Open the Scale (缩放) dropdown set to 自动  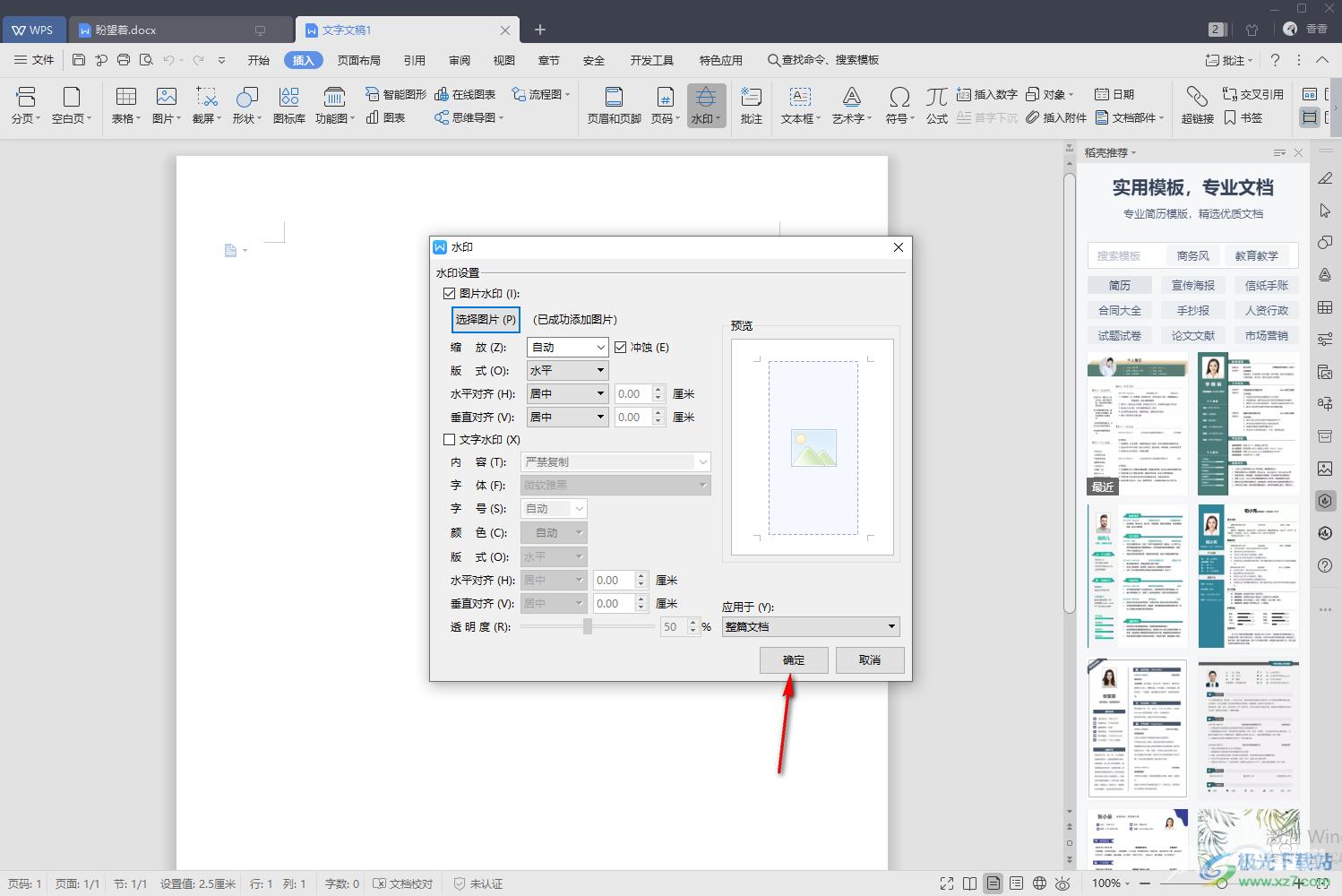(568, 347)
